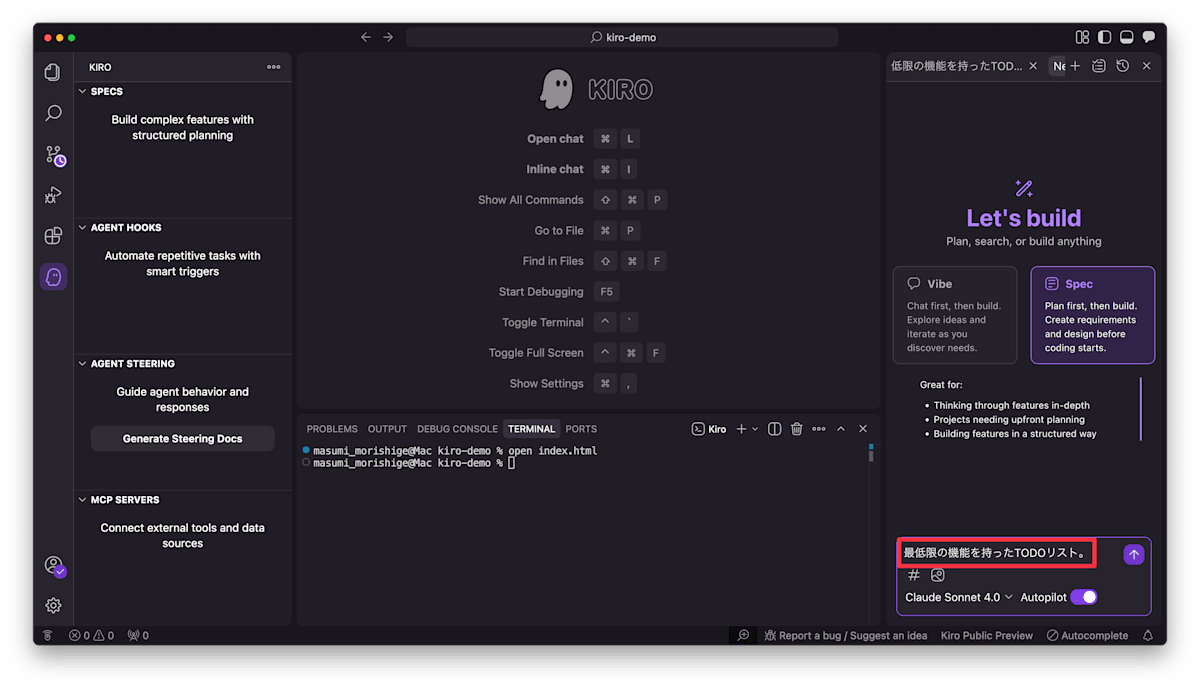
Task: Create a new terminal with plus
Action: point(742,429)
